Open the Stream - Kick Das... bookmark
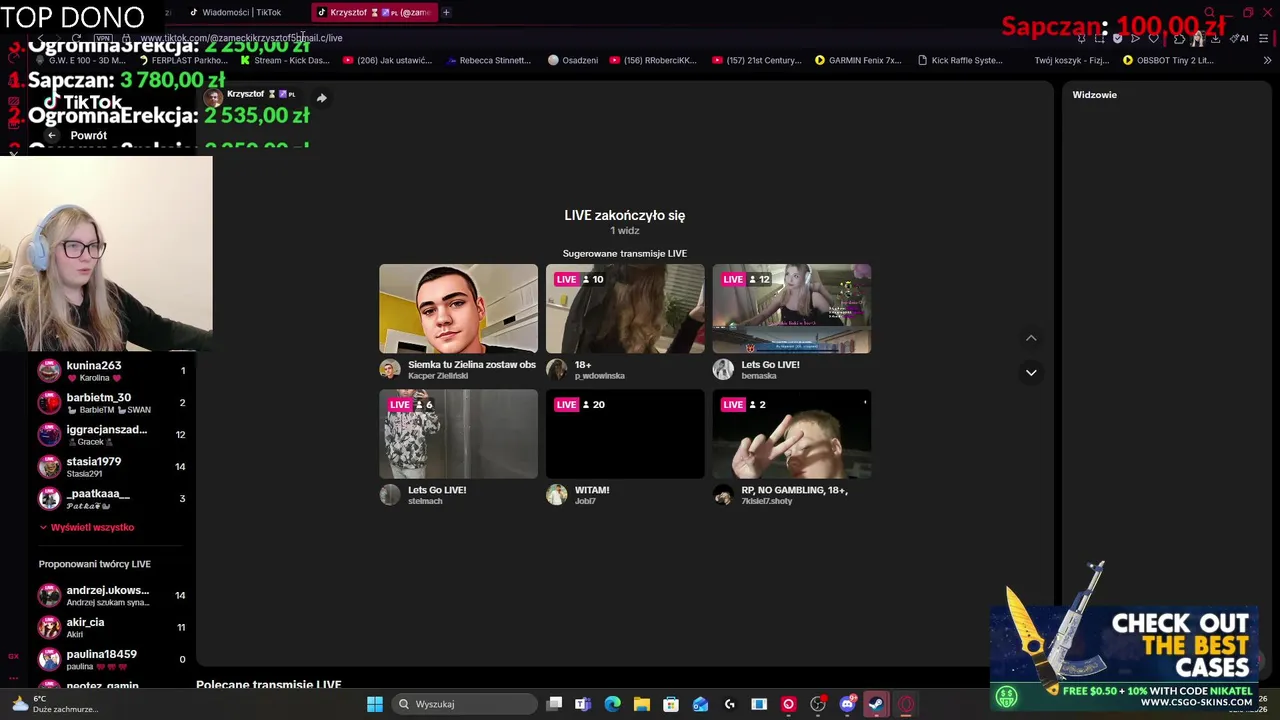The height and width of the screenshot is (720, 1280). click(x=285, y=60)
